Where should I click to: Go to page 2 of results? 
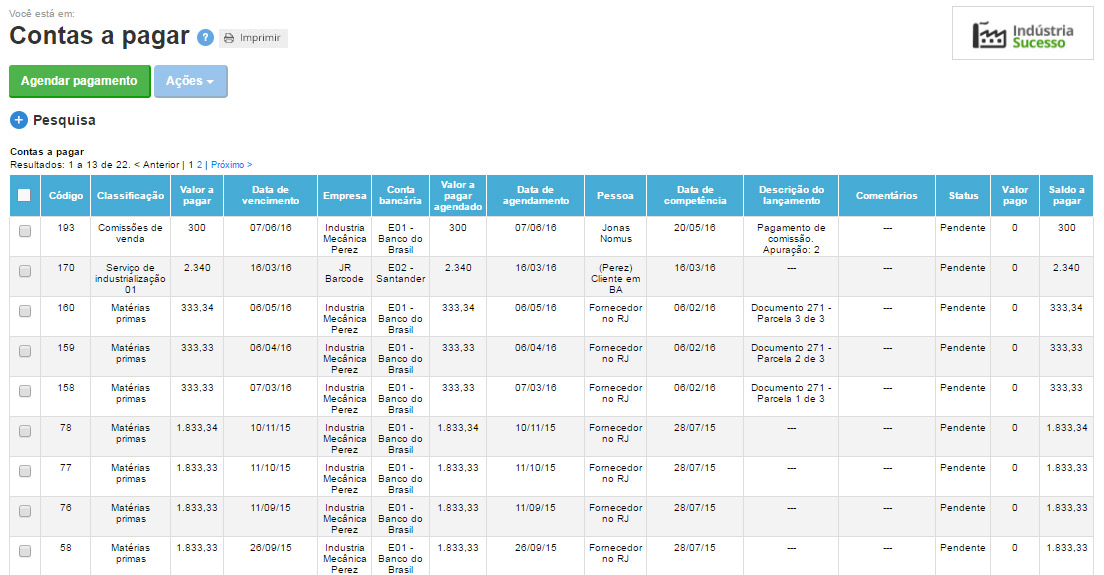point(199,164)
